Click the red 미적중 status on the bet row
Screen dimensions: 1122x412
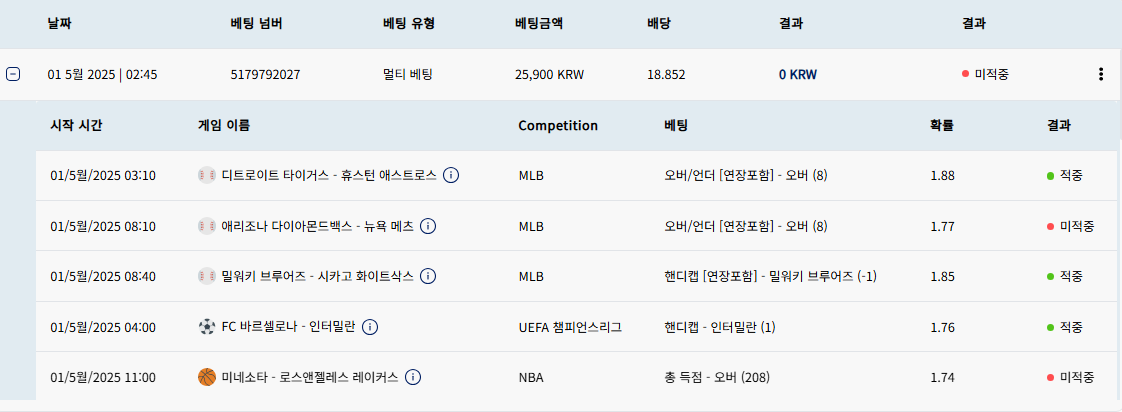985,74
